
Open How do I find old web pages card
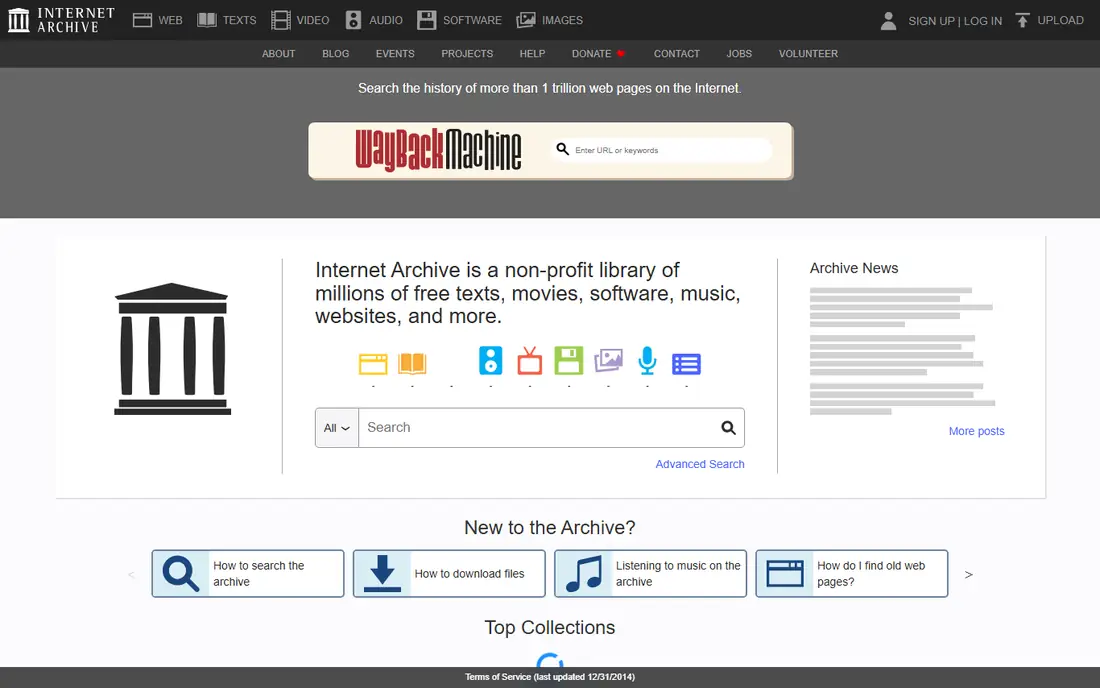pos(852,574)
